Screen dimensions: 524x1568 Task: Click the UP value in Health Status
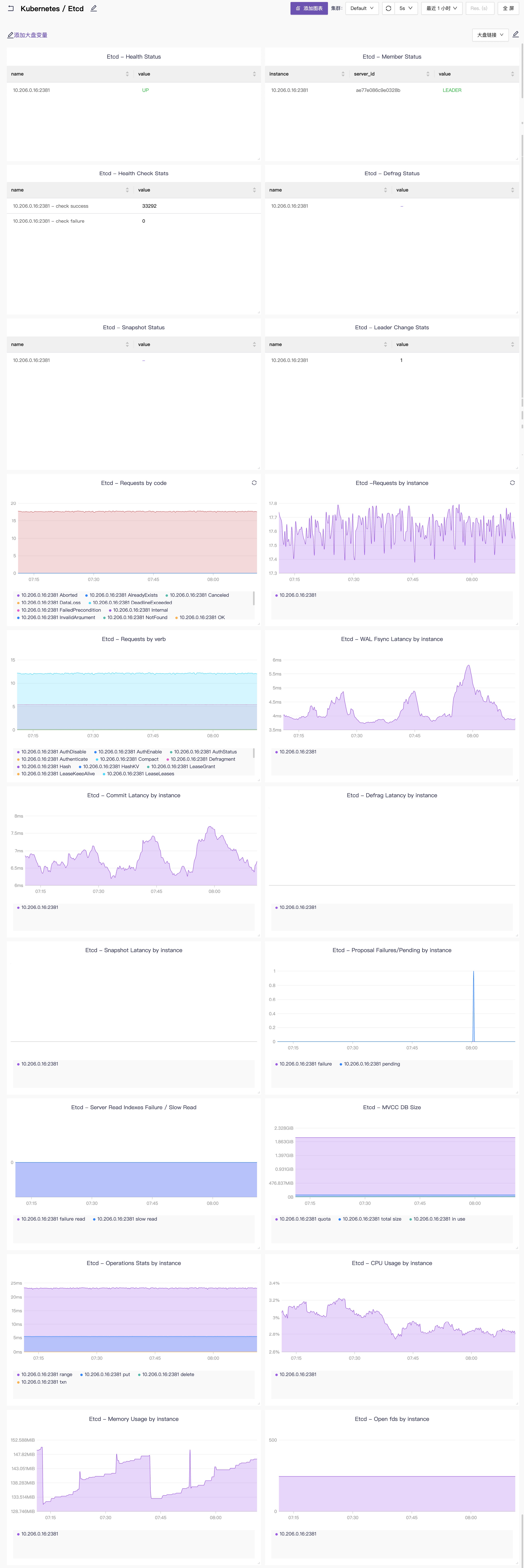[x=145, y=90]
